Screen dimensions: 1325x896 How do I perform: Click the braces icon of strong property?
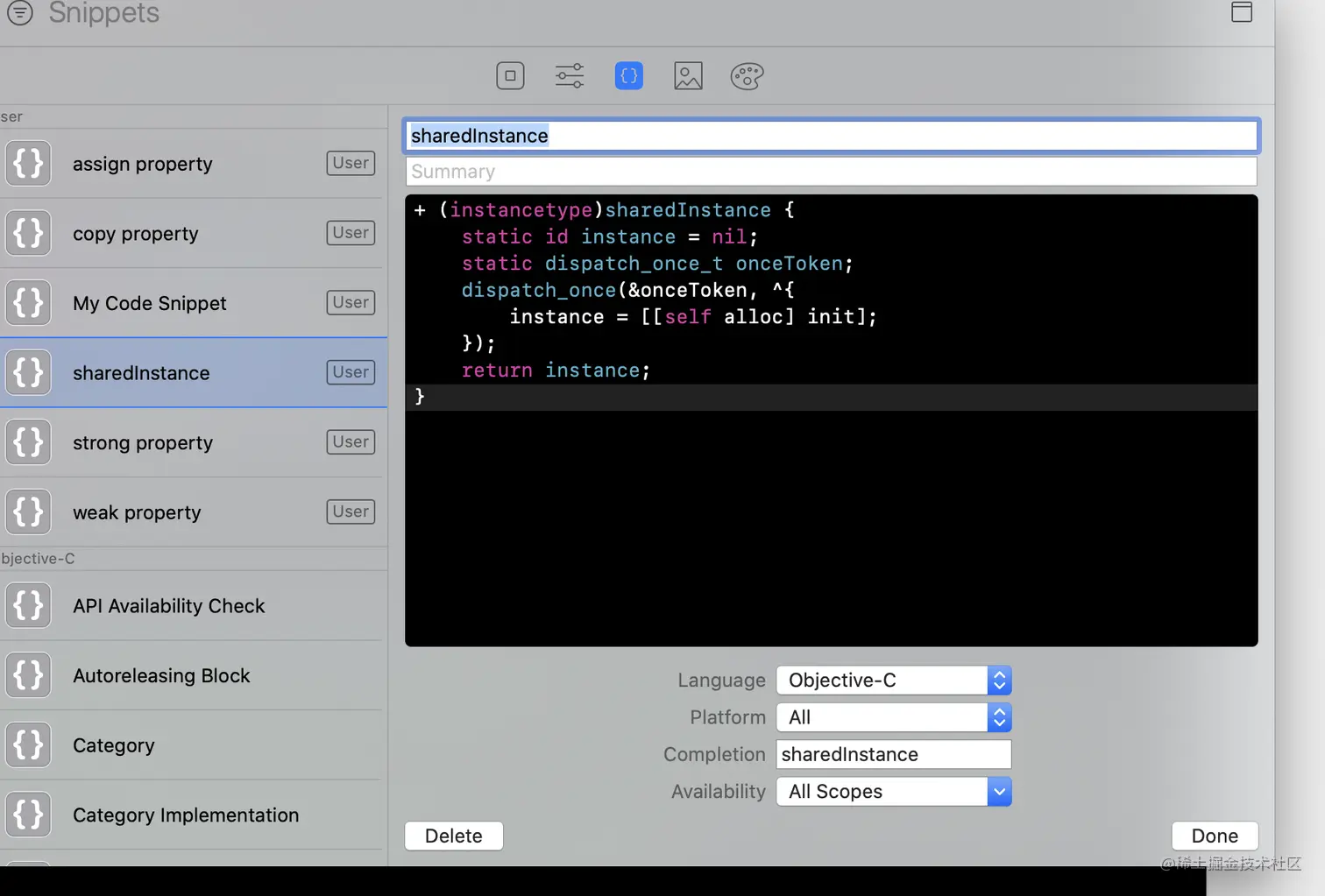(28, 442)
